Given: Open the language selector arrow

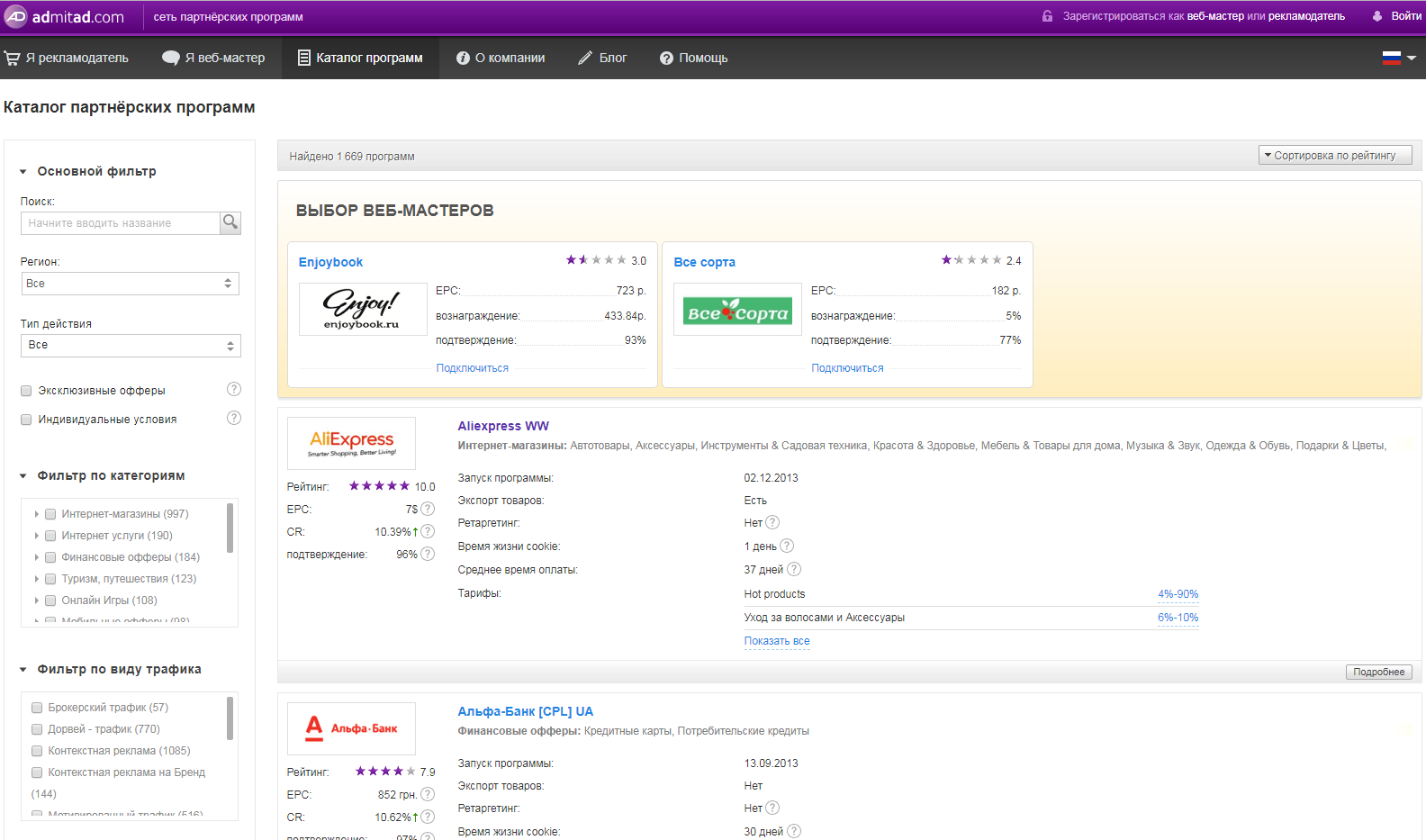Looking at the screenshot, I should [1412, 58].
